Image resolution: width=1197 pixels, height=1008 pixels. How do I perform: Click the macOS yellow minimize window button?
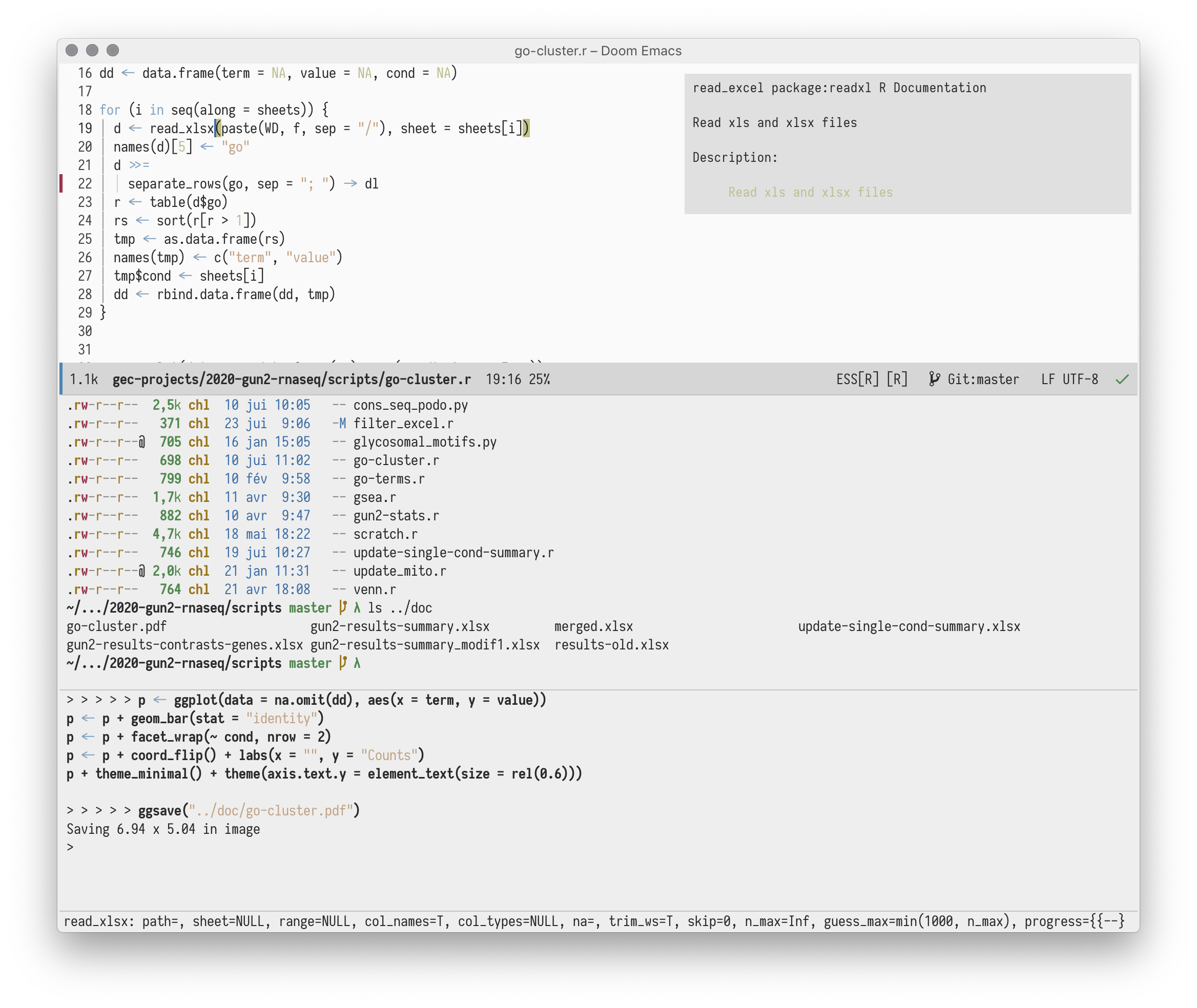[92, 50]
